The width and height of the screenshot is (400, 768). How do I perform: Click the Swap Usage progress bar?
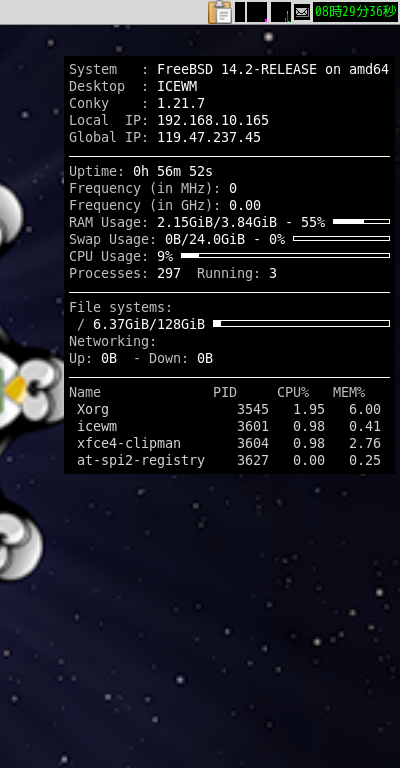(x=341, y=239)
